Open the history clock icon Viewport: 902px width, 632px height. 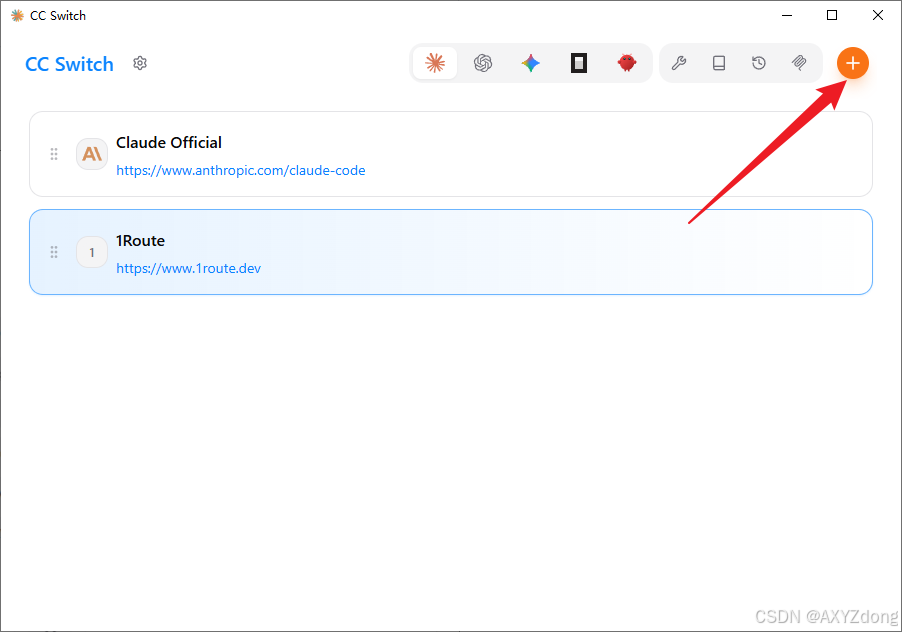759,63
